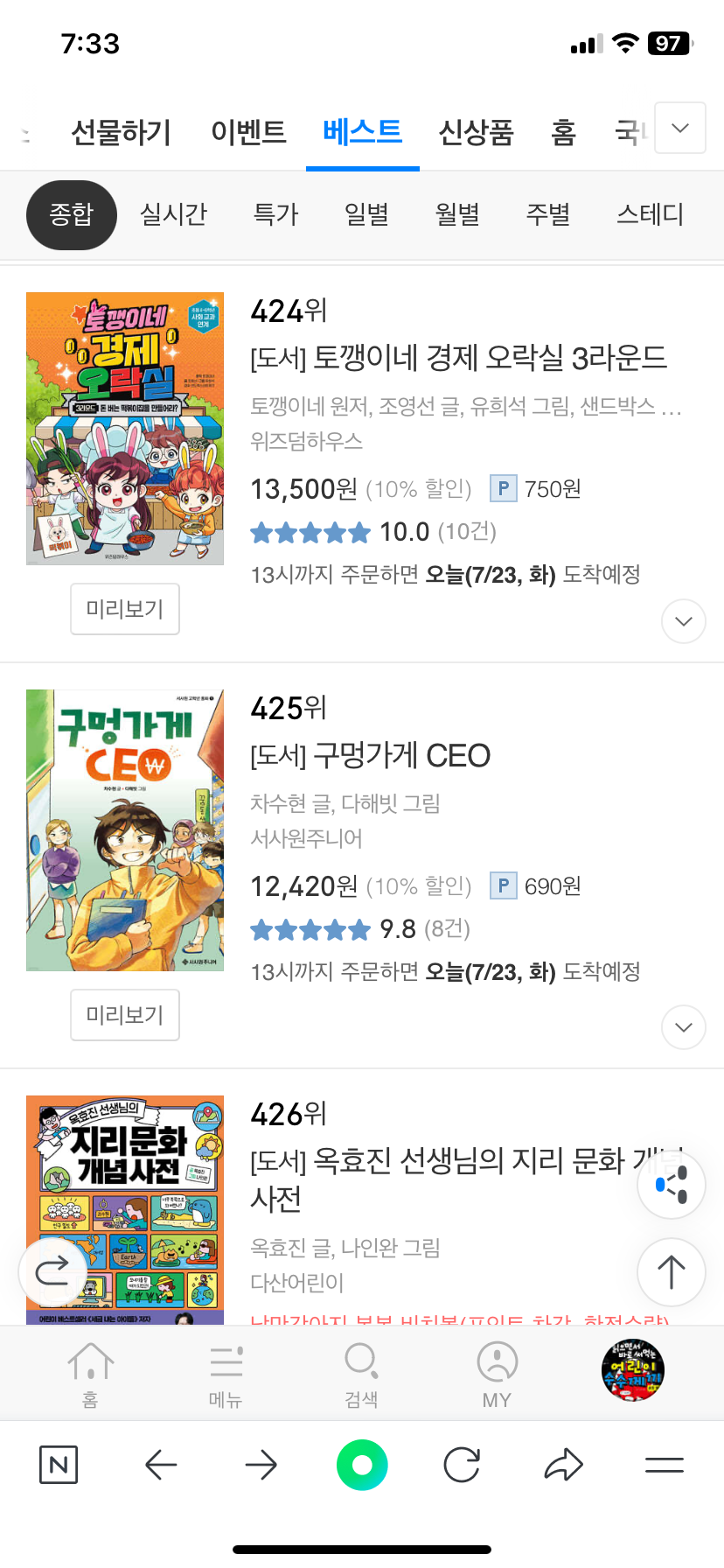Tap the green Naver center button
Screen dimensions: 724x1568
click(362, 1465)
